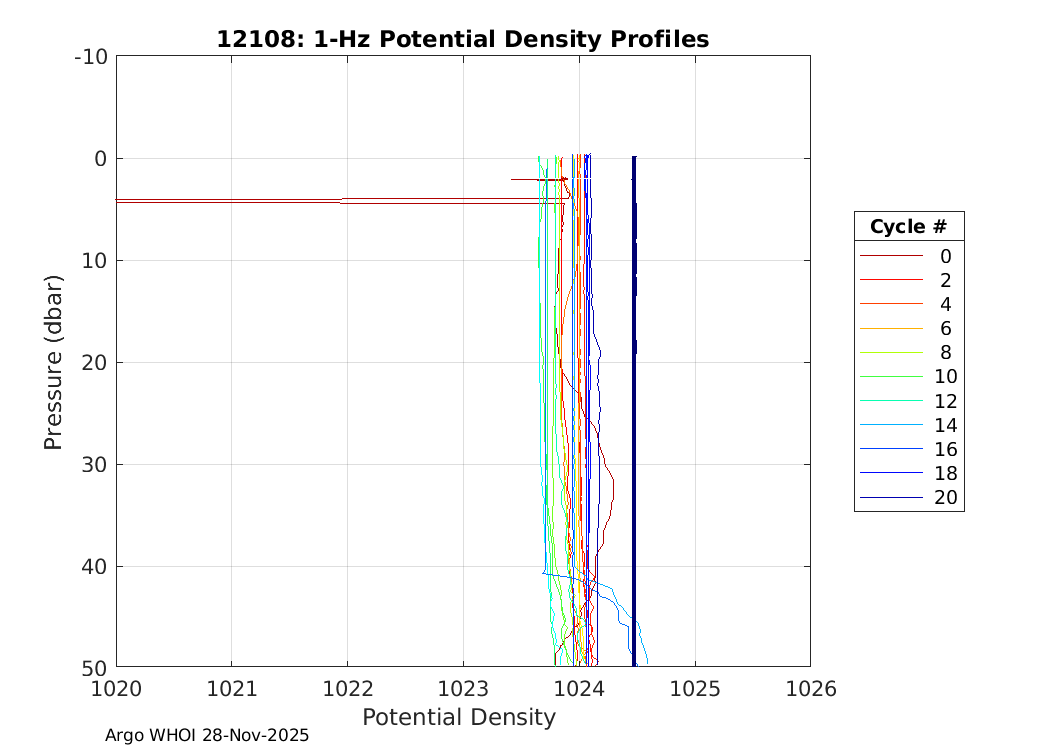This screenshot has height=750, width=1050.
Task: Click the thick dark blue vertical profile line
Action: [x=634, y=400]
